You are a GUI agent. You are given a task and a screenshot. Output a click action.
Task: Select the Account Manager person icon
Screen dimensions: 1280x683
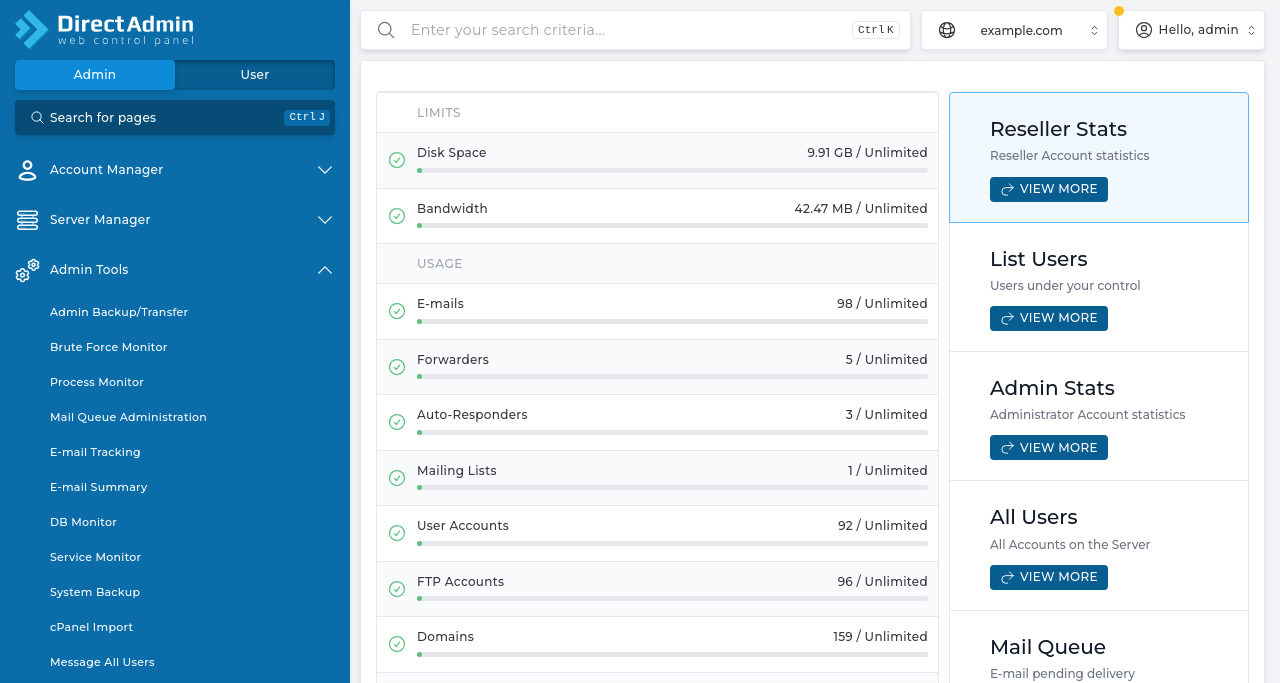coord(27,170)
